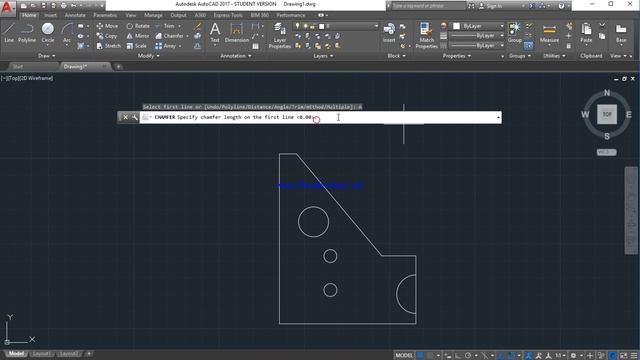The width and height of the screenshot is (640, 360).
Task: Switch to the View ribbon tab
Action: point(131,15)
